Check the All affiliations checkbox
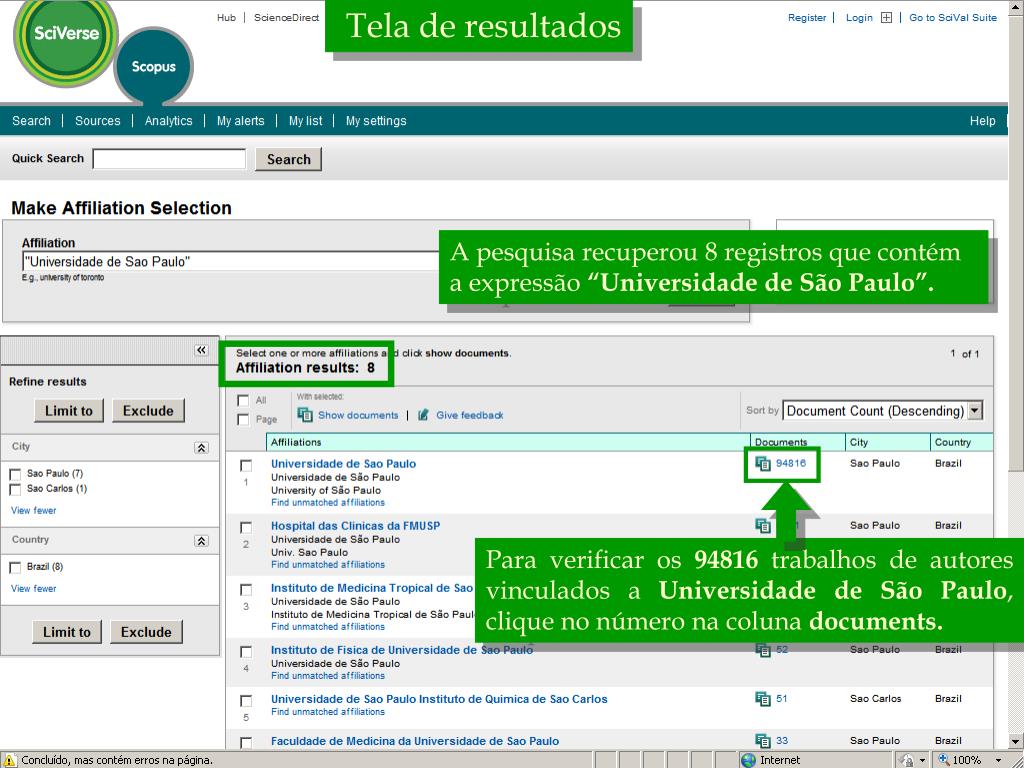Viewport: 1024px width, 768px height. [x=243, y=400]
